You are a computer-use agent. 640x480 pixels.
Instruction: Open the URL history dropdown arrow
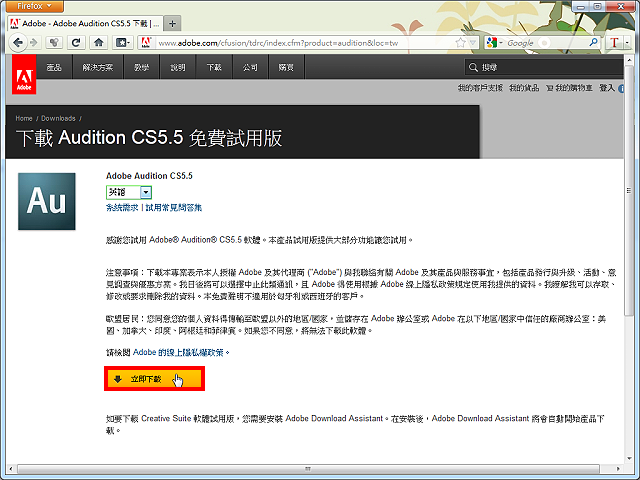point(473,42)
